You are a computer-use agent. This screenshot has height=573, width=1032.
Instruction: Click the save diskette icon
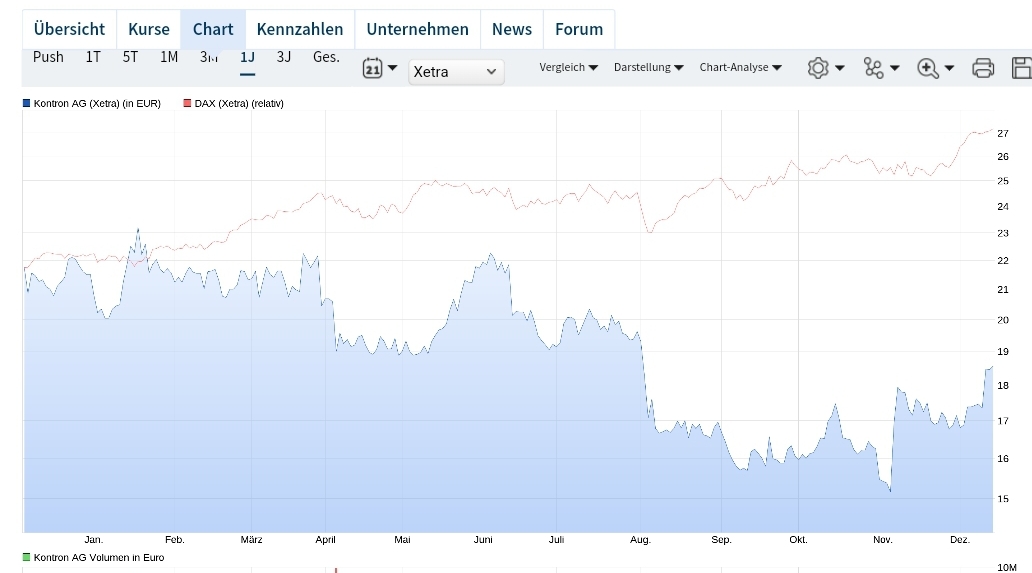click(x=1022, y=68)
